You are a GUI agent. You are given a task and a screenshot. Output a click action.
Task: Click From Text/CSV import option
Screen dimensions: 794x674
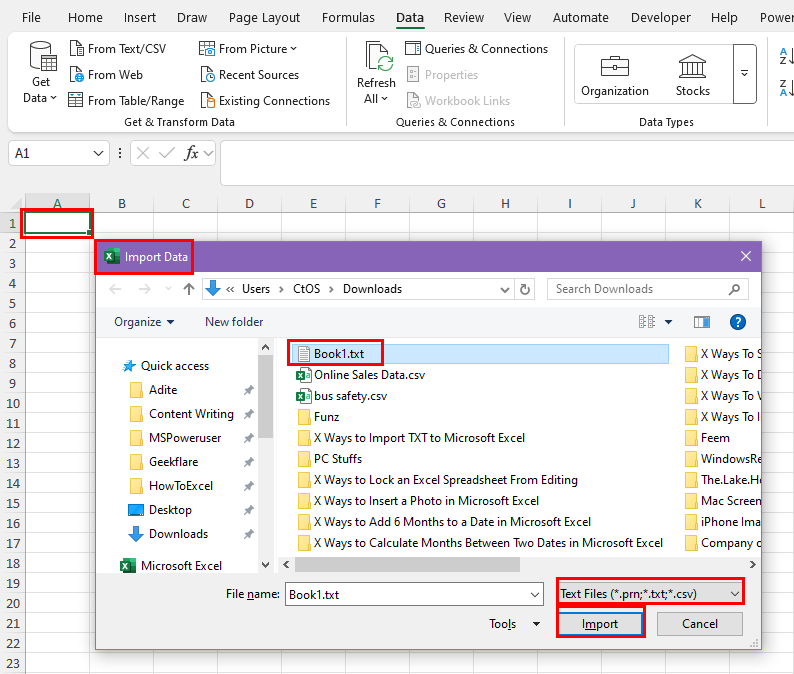(x=117, y=49)
